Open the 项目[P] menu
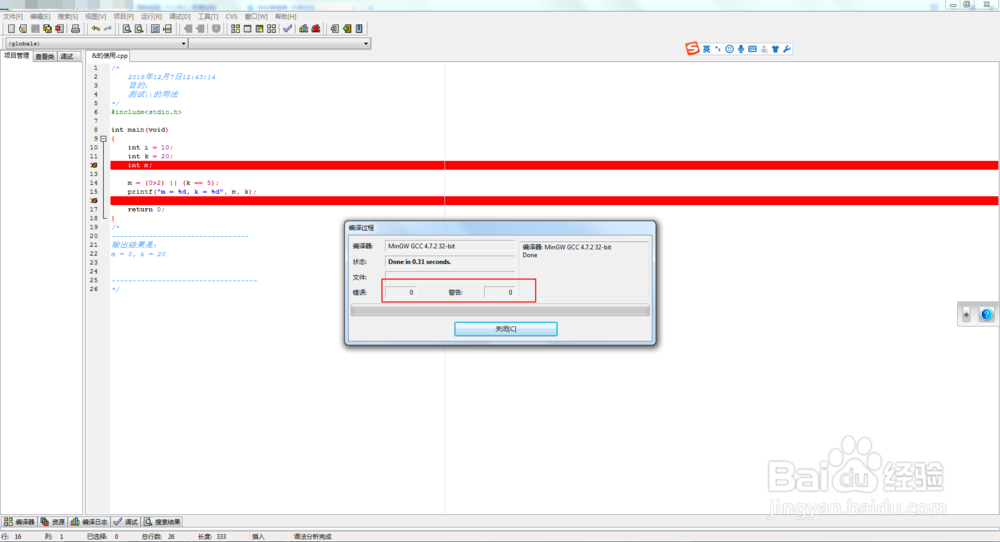The image size is (1000, 542). 124,17
